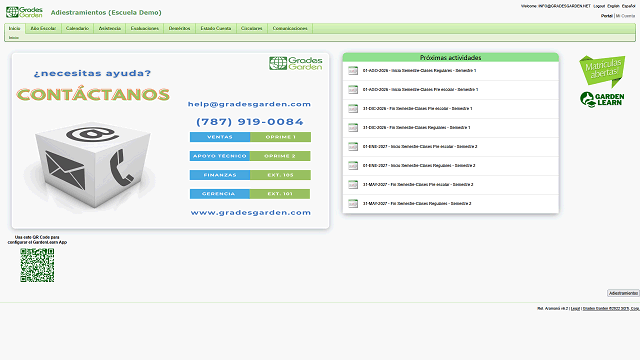Open the Deméritos menu
640x360 pixels.
(x=180, y=28)
